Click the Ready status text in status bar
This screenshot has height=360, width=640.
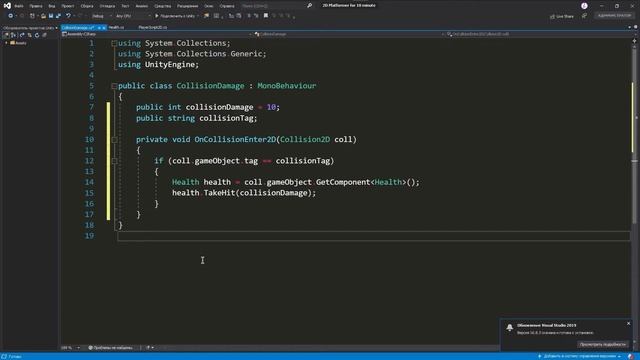click(x=15, y=356)
